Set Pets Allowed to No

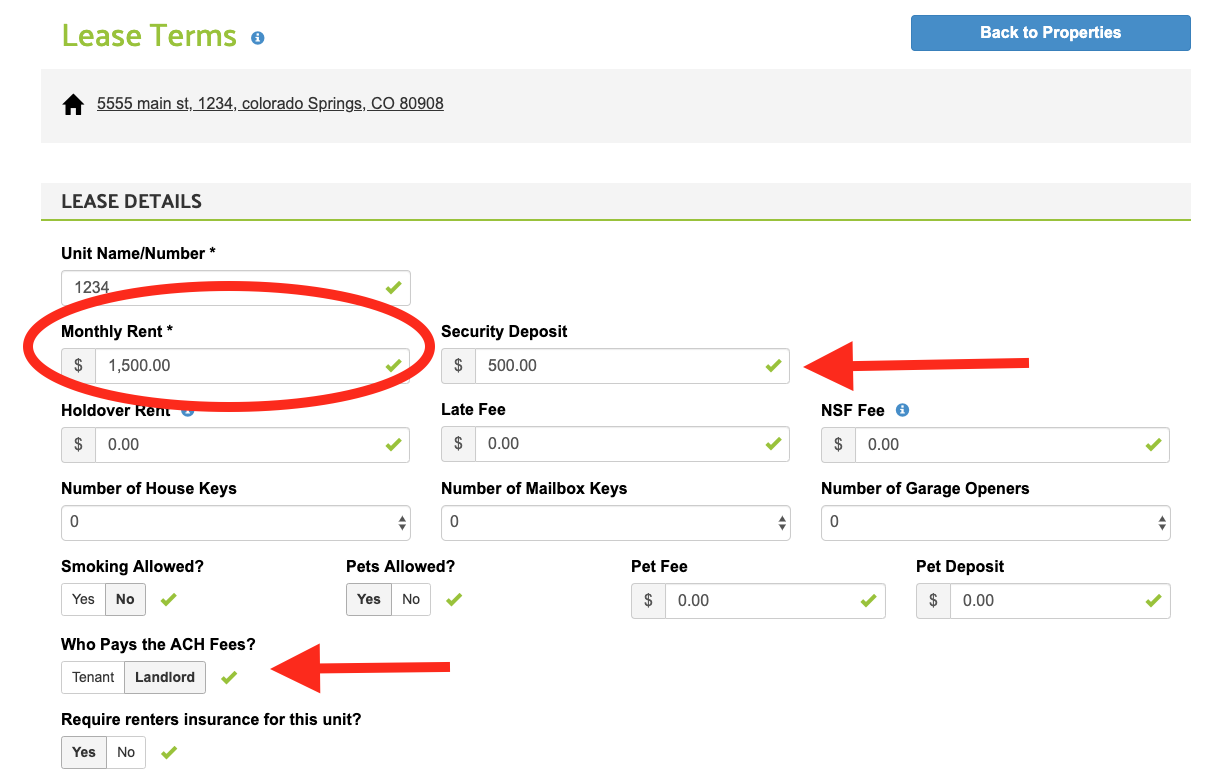point(411,600)
